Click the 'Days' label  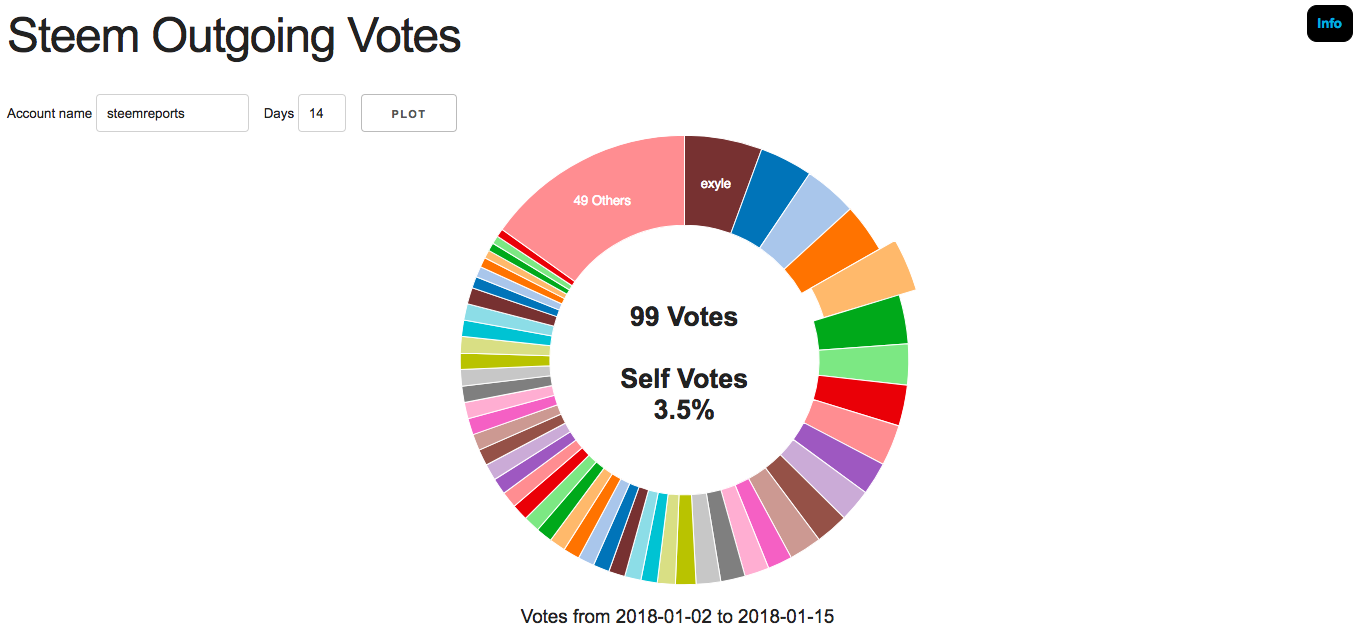pos(279,114)
